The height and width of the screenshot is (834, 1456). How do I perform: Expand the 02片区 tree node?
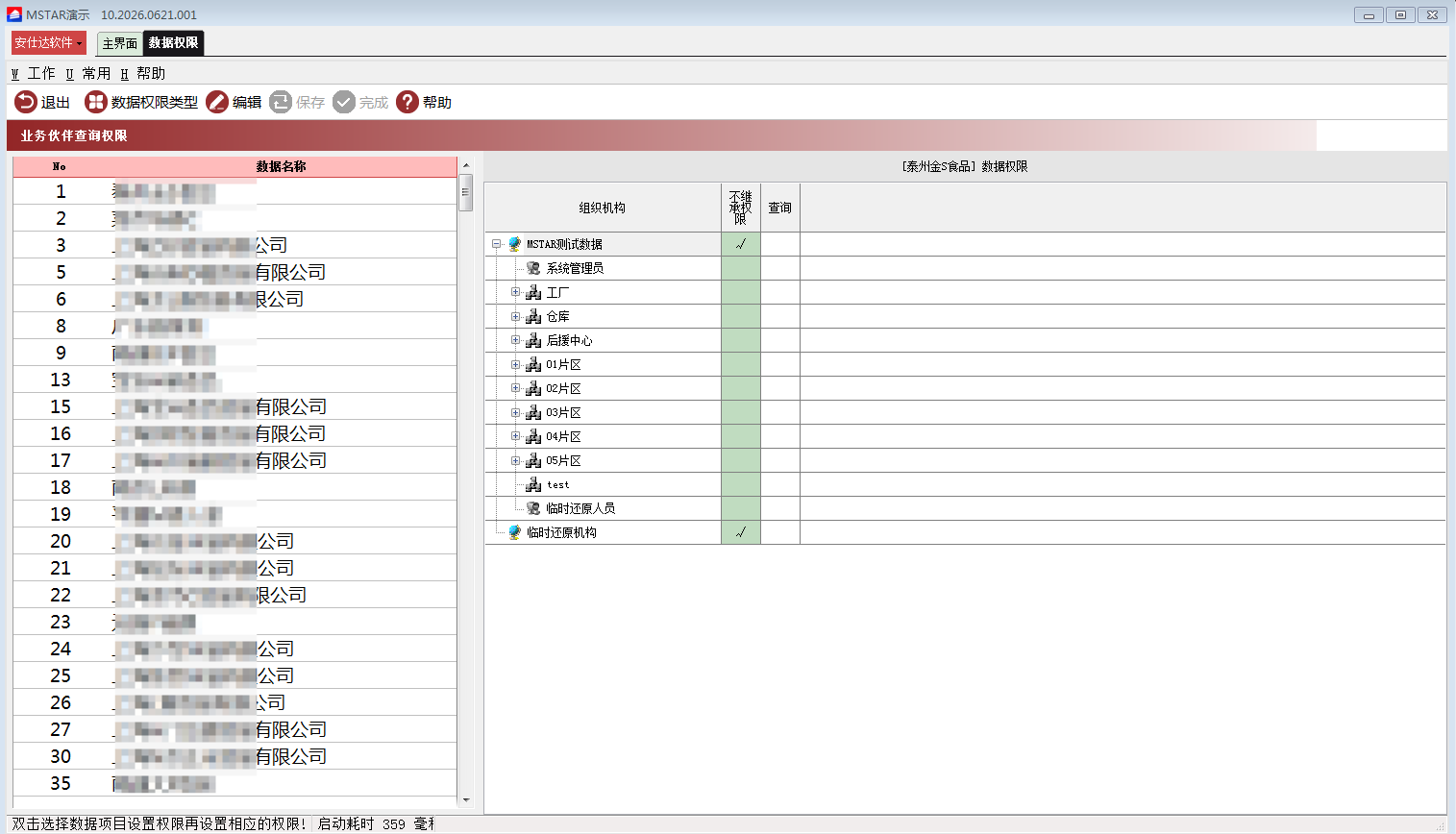pyautogui.click(x=515, y=388)
